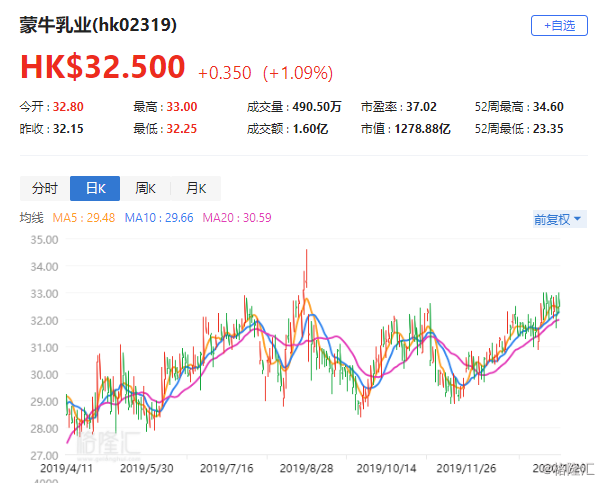Click the 今开 value 32.80
This screenshot has width=602, height=483.
pos(68,107)
